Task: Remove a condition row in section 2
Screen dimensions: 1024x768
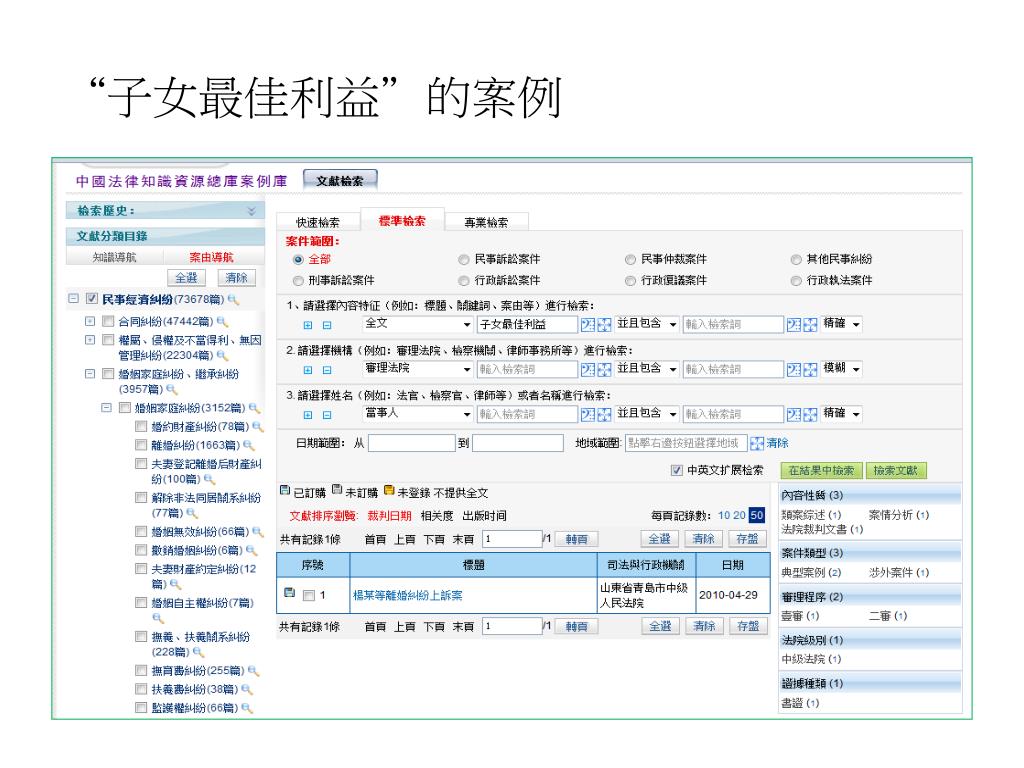Action: tap(327, 370)
